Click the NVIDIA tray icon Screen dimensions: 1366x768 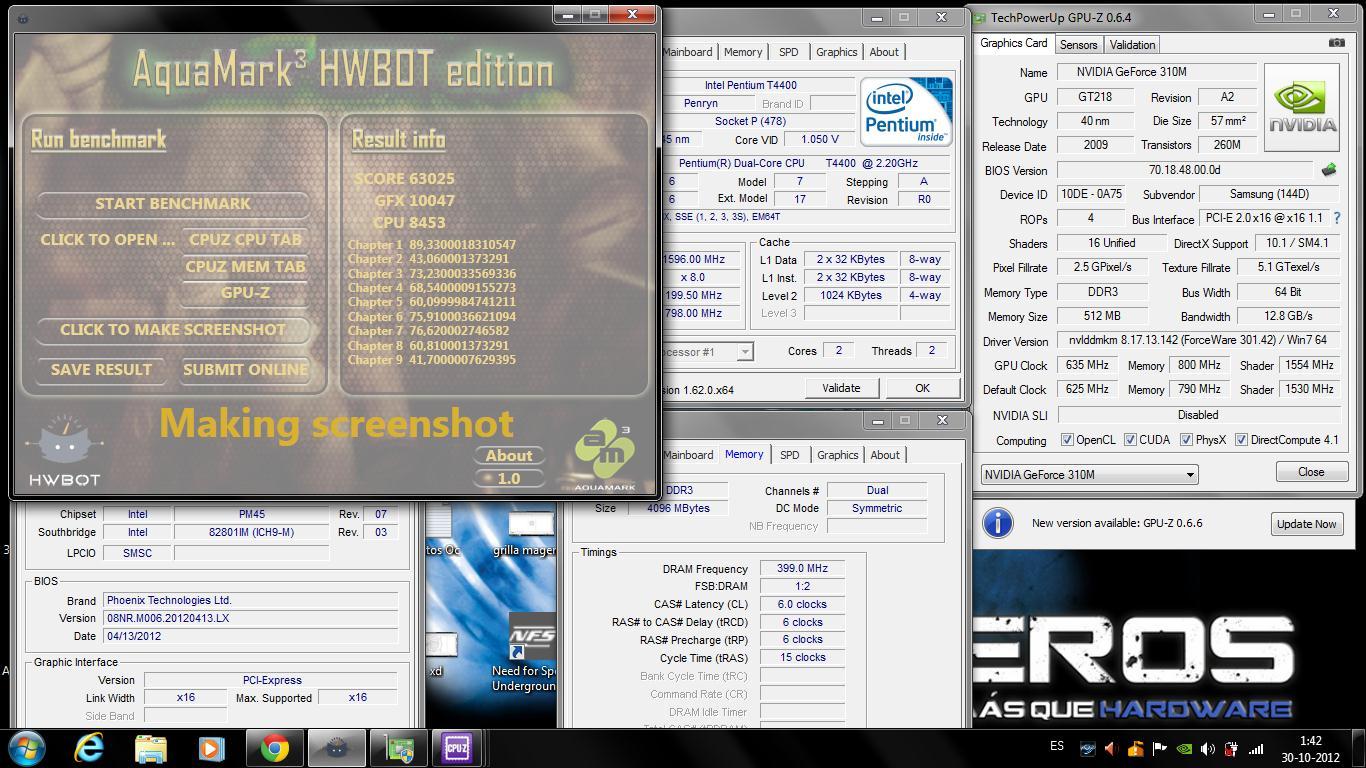[1183, 748]
